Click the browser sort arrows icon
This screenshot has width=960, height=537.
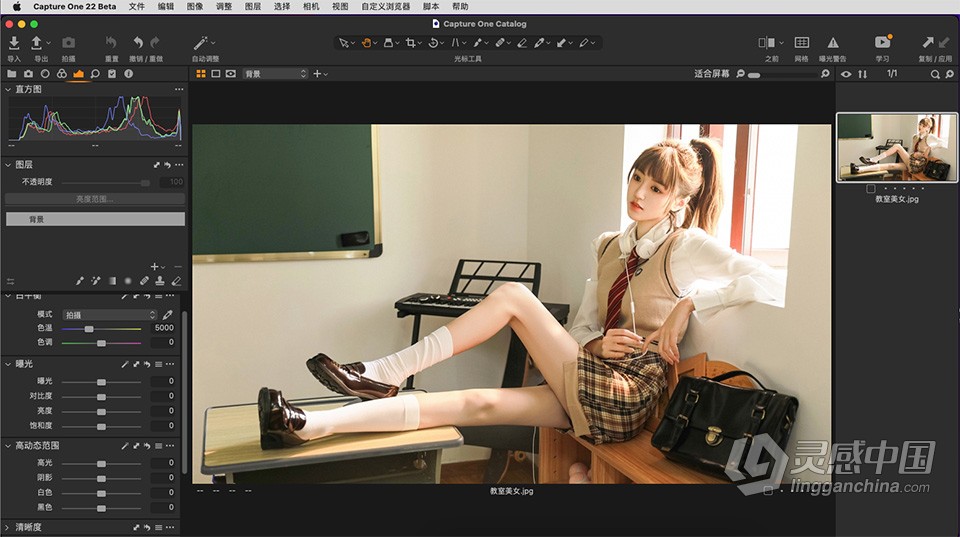[x=863, y=74]
